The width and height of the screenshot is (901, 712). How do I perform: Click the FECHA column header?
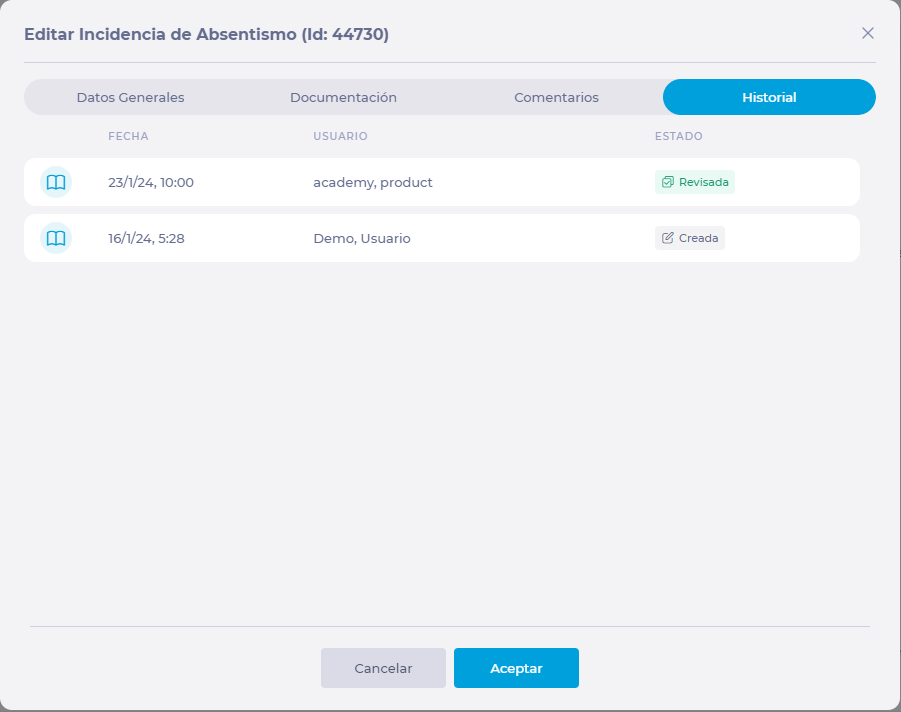[128, 136]
